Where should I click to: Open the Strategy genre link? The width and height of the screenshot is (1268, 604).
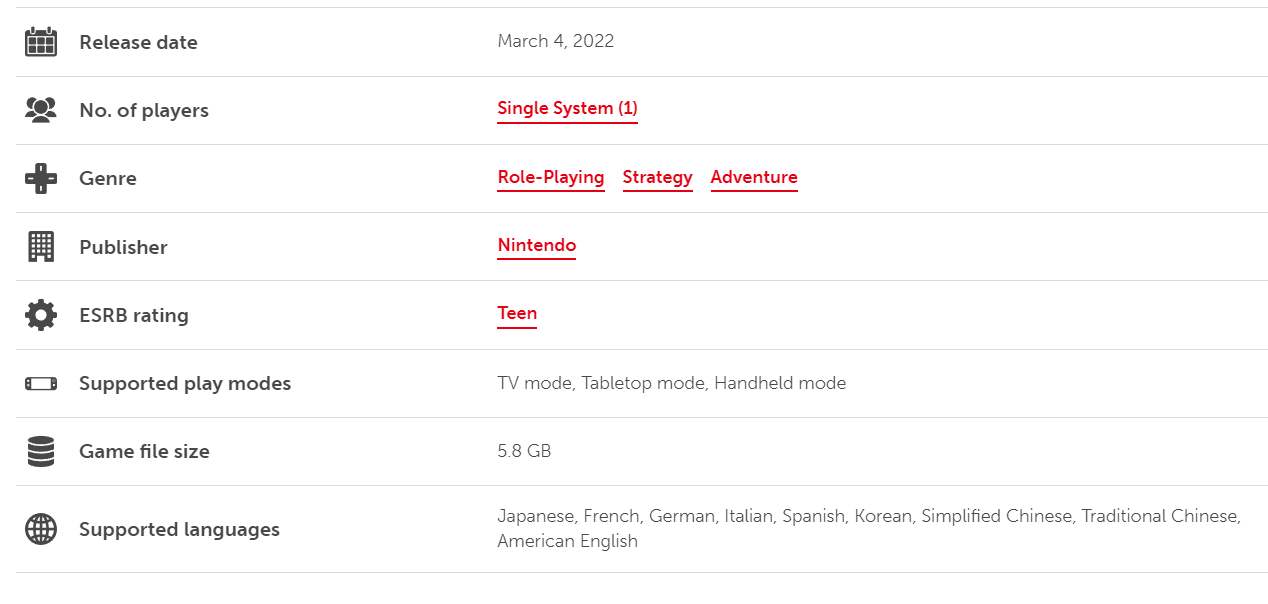[x=657, y=177]
